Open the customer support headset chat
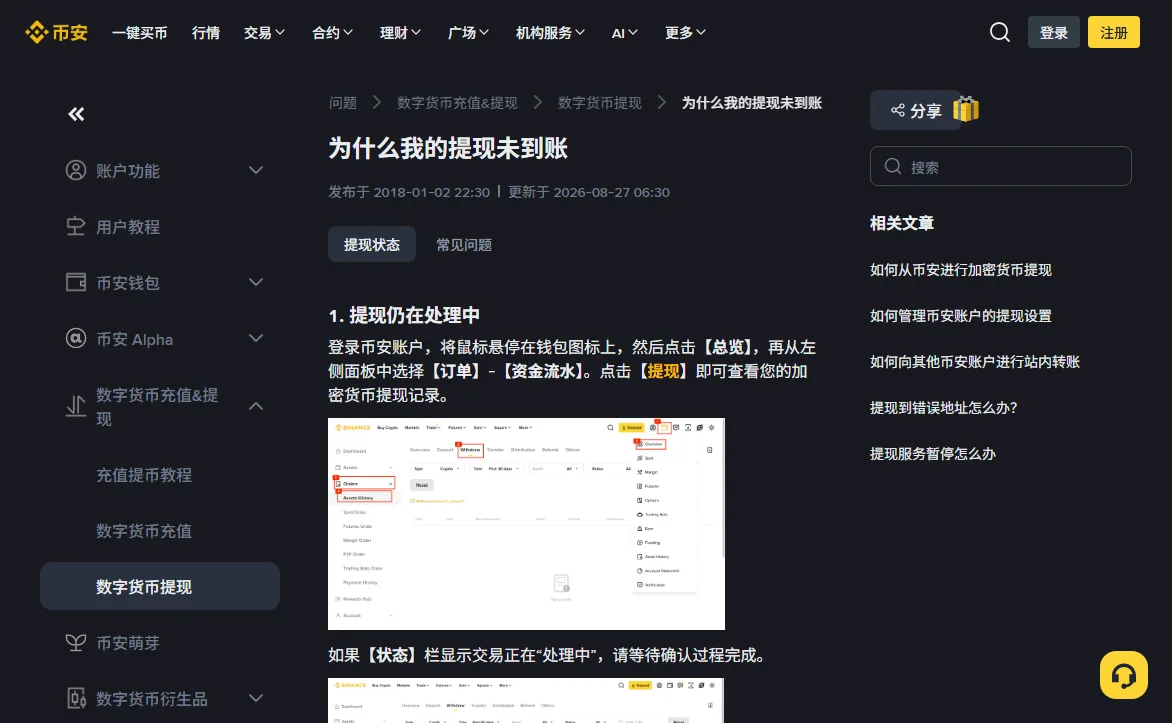1172x723 pixels. [x=1123, y=675]
